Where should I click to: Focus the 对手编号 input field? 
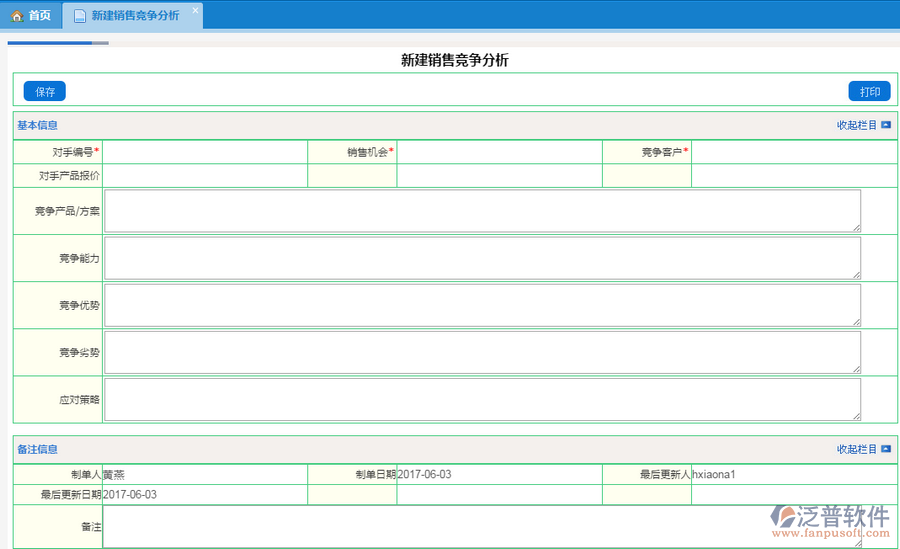[x=205, y=152]
